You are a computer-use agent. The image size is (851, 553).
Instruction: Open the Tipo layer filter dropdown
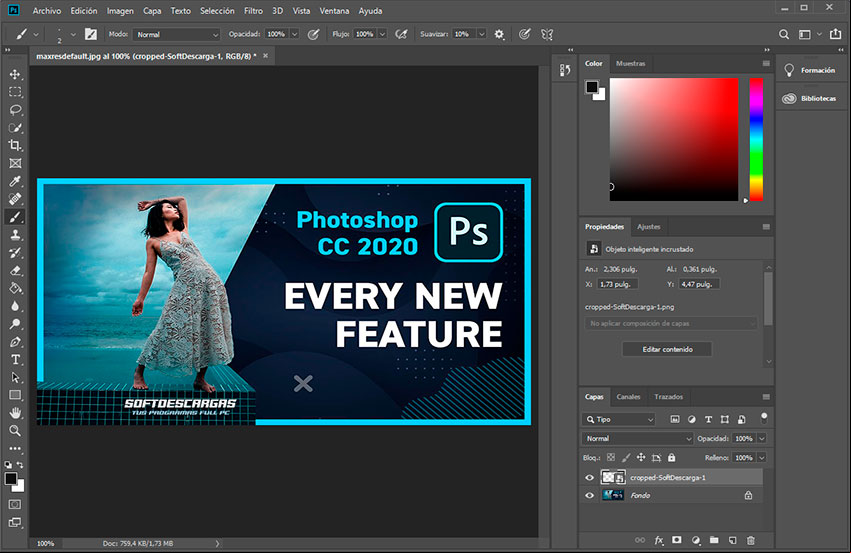pyautogui.click(x=619, y=419)
